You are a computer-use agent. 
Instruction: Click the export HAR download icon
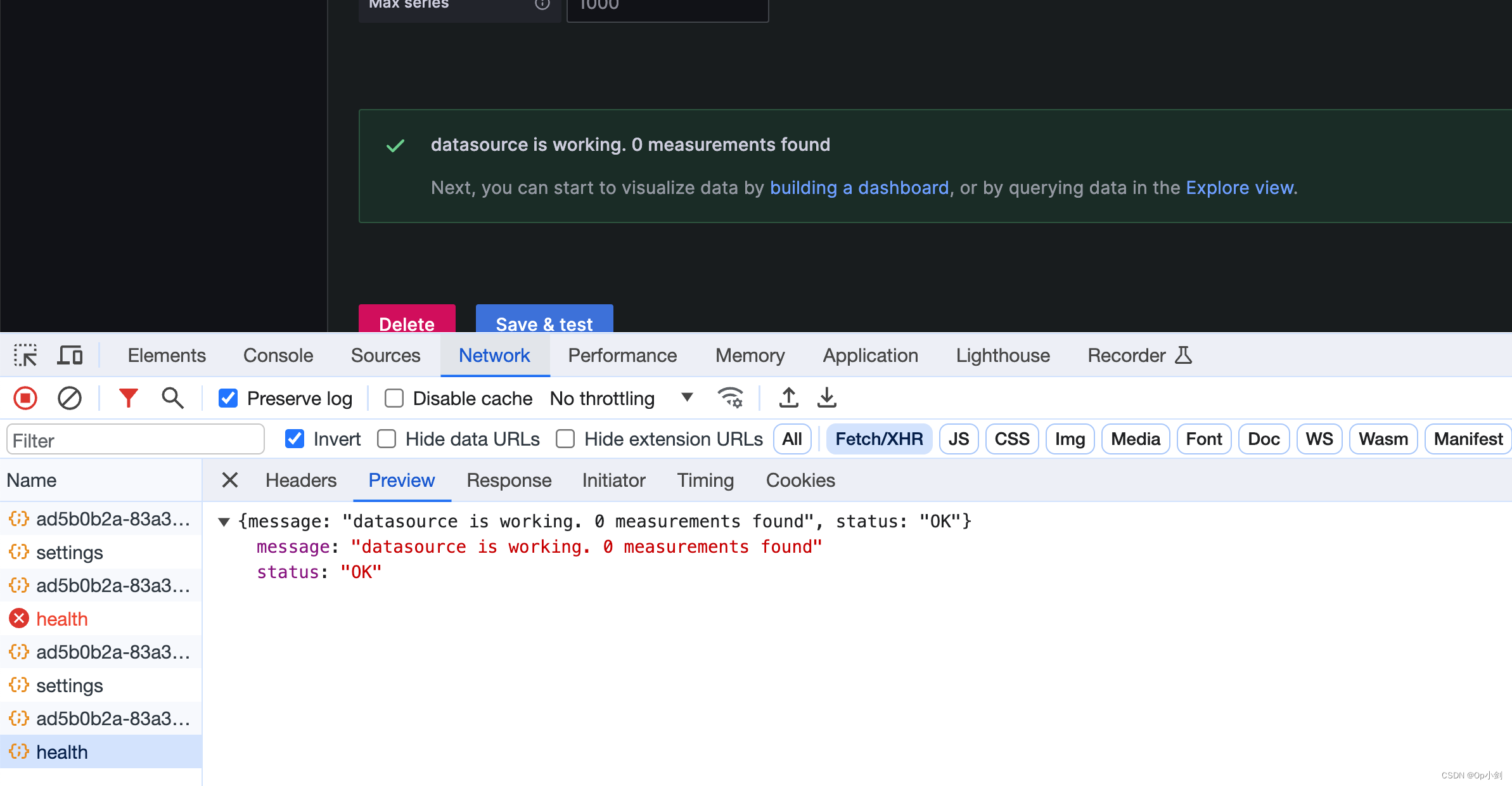(827, 398)
